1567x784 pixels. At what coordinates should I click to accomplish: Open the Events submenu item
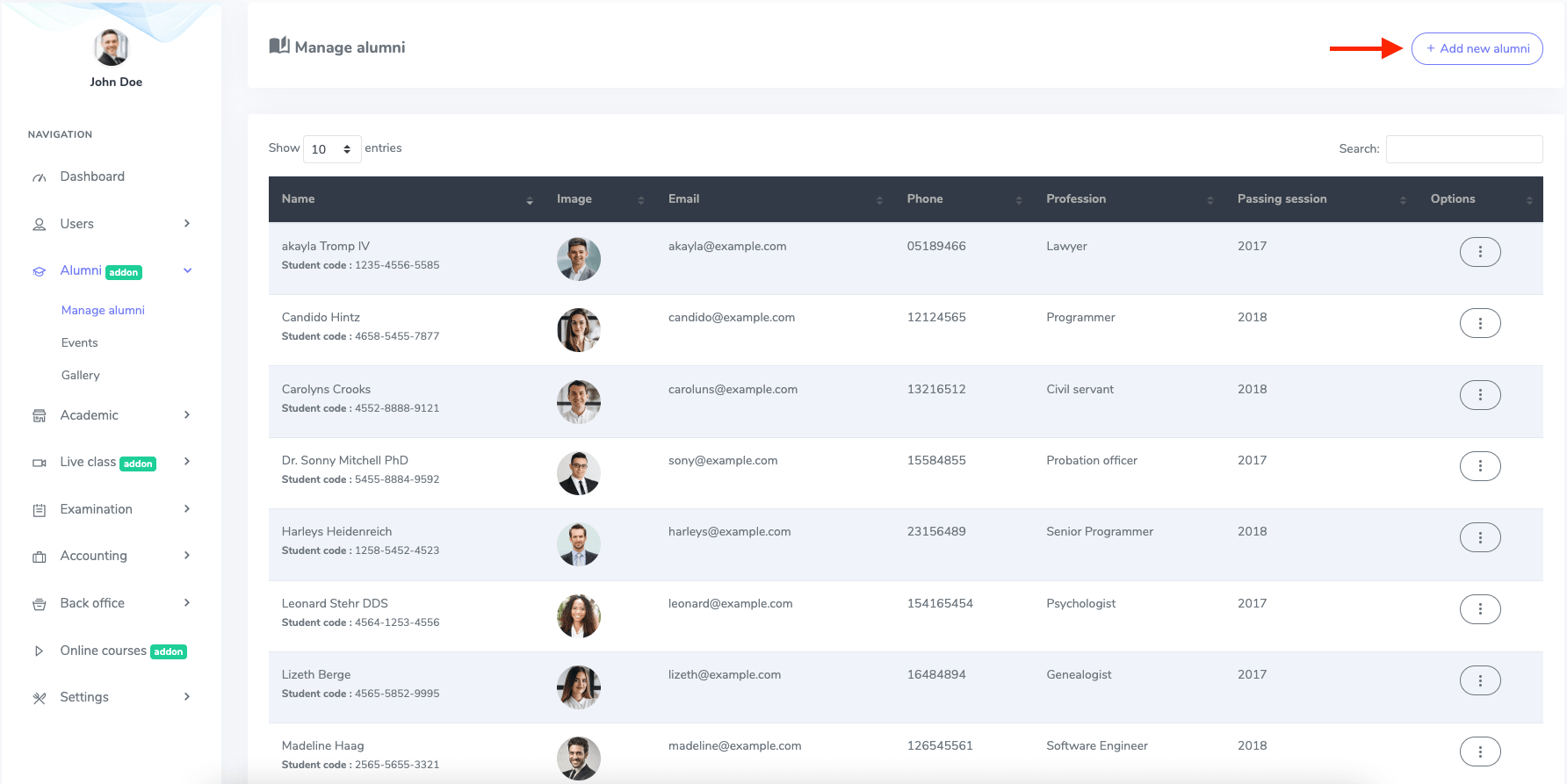[x=79, y=342]
